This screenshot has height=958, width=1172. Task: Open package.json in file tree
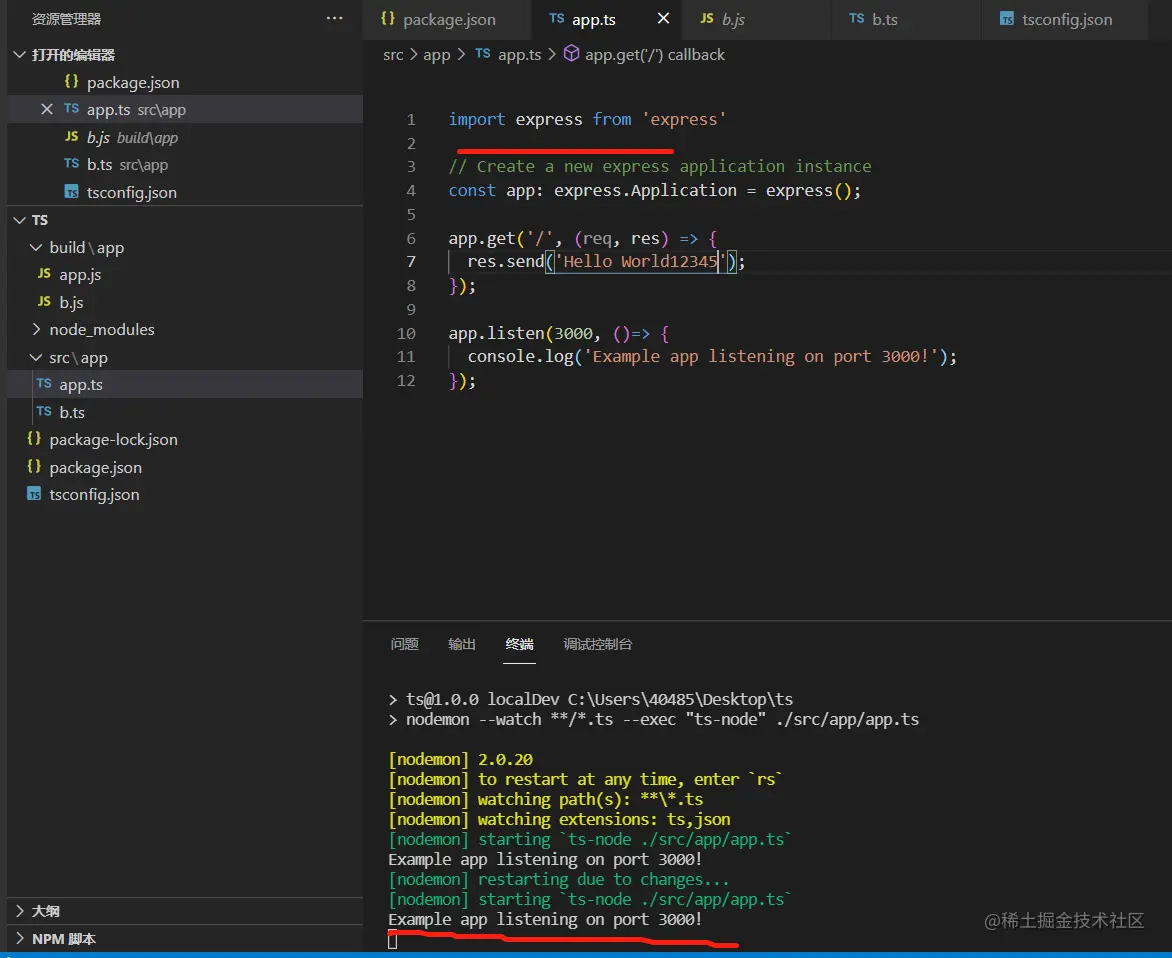[185, 467]
